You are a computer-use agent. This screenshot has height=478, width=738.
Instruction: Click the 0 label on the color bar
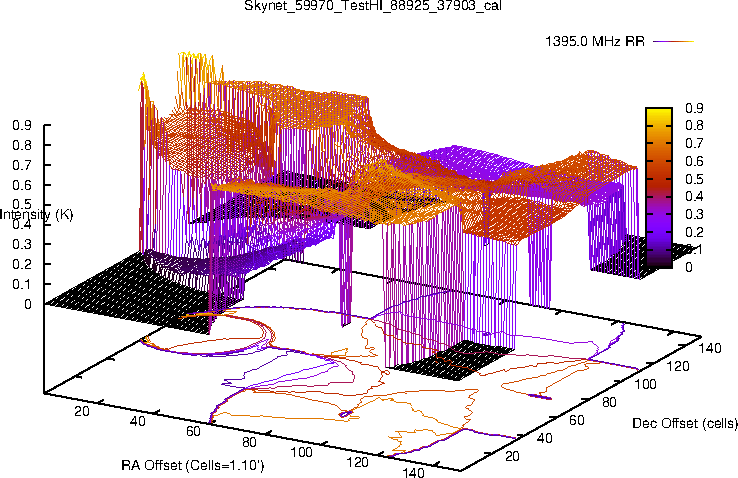pyautogui.click(x=689, y=267)
